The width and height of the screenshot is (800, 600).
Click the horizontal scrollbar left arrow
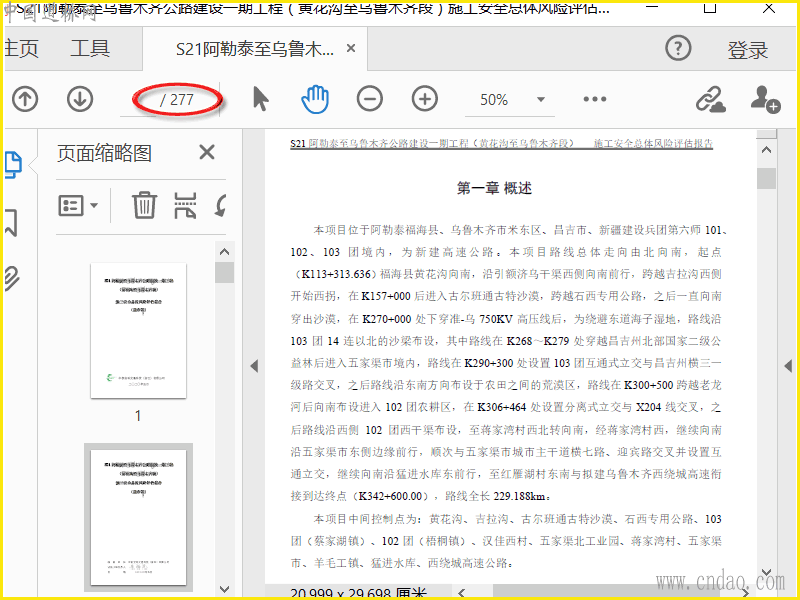[461, 593]
